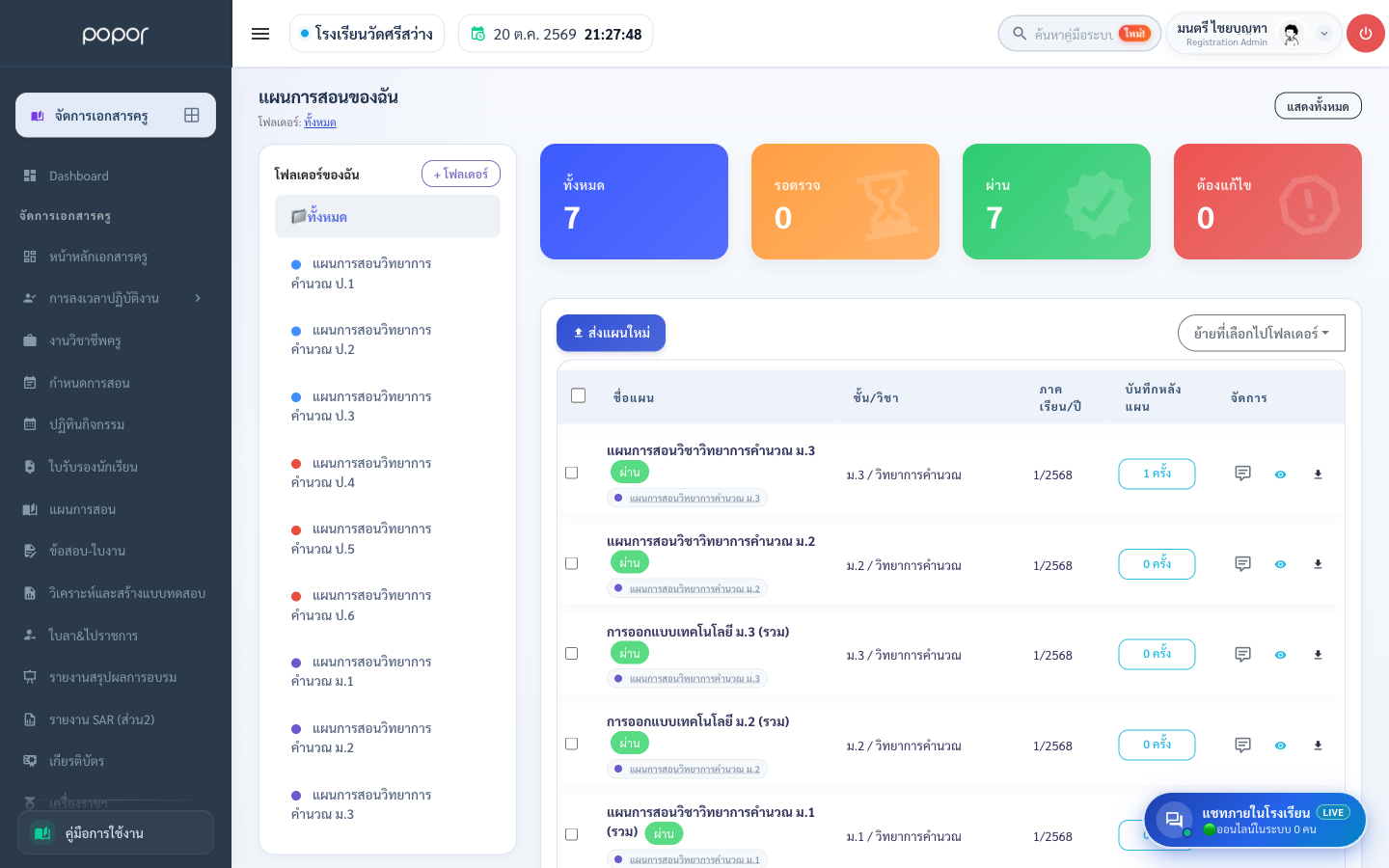Toggle the hamburger sidebar menu

click(260, 34)
